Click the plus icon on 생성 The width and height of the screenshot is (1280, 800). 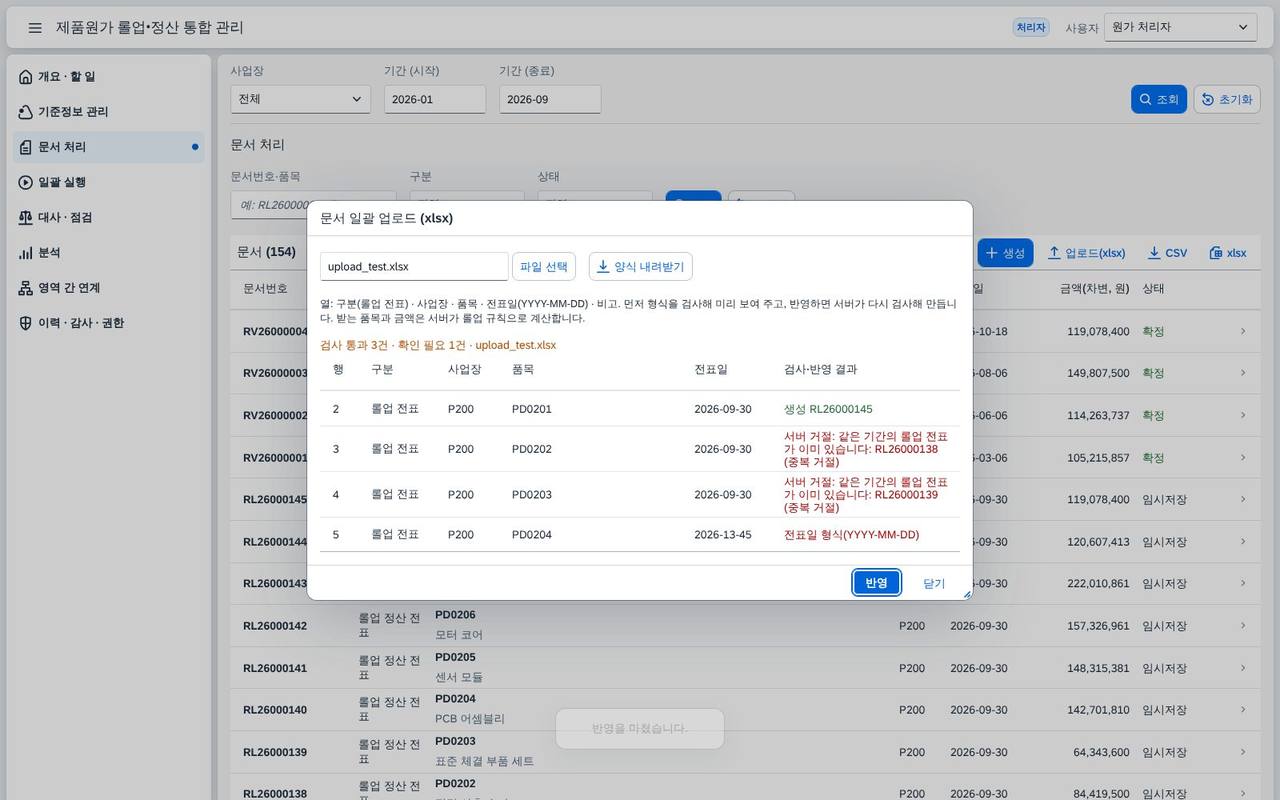[992, 253]
